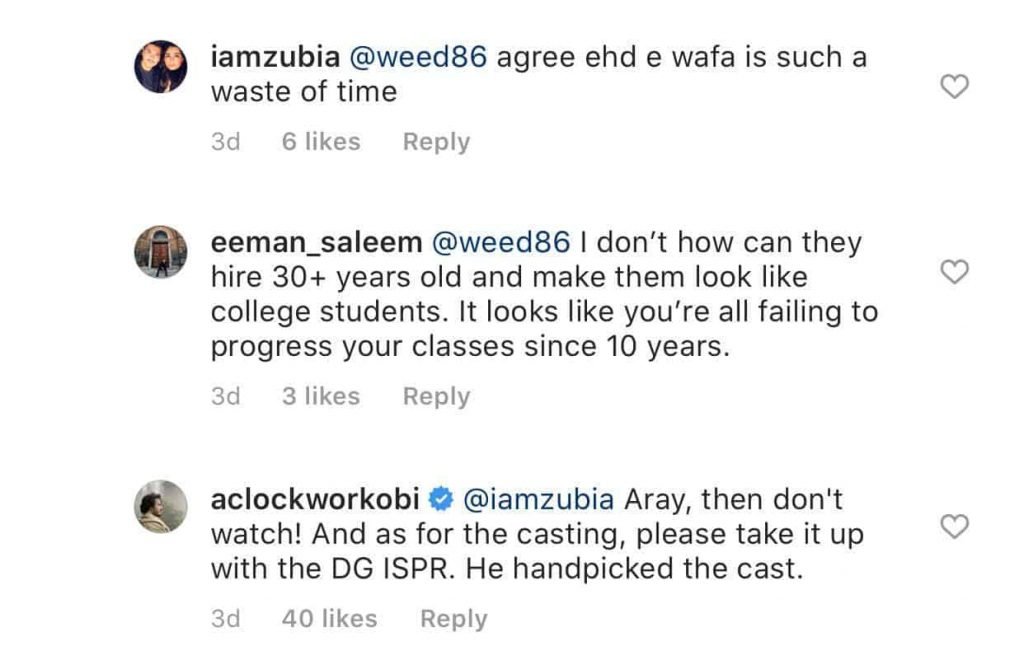Open the aclockworkobi username link
This screenshot has height=660, width=1024.
tap(317, 498)
